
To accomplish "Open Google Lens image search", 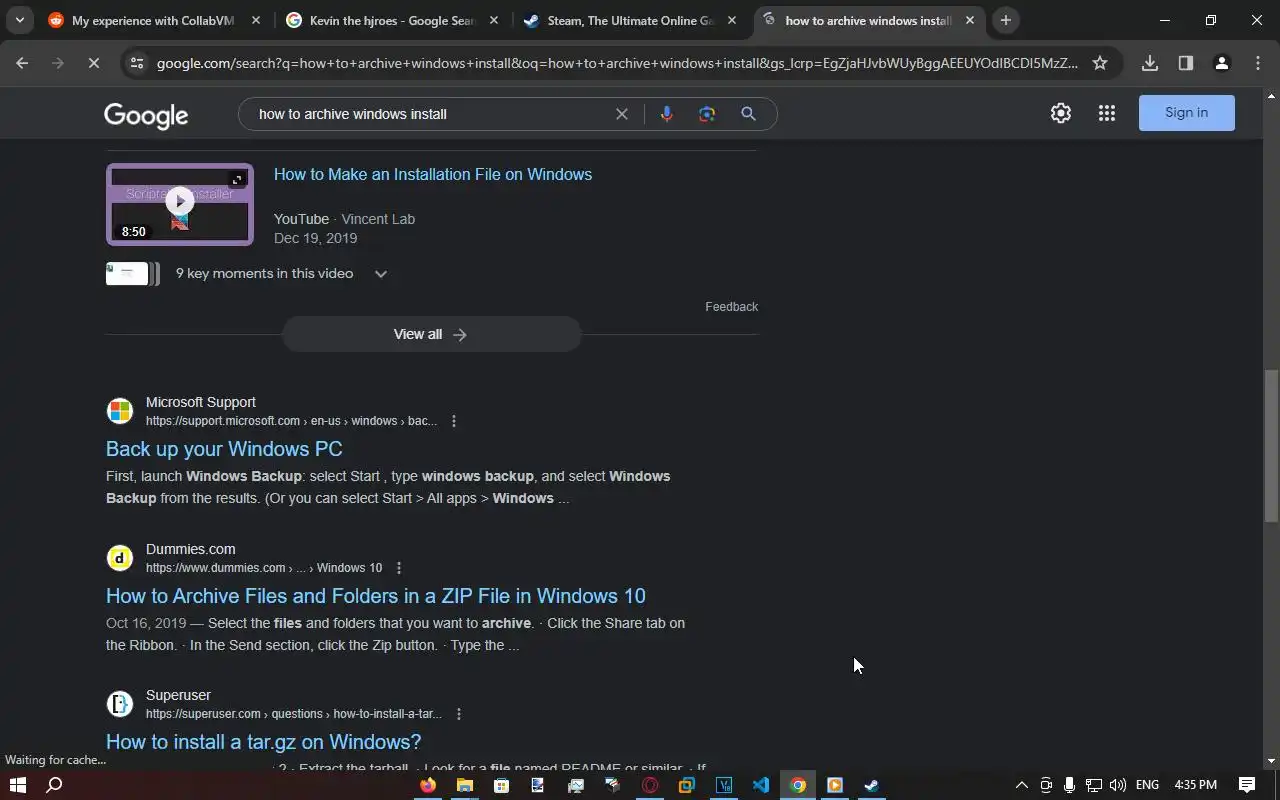I will coord(707,114).
